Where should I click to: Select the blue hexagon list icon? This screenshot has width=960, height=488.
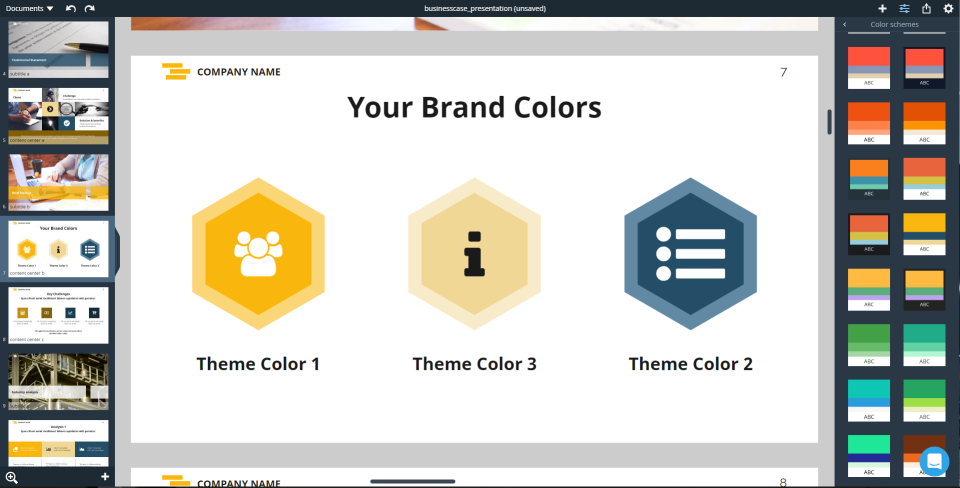(x=691, y=253)
